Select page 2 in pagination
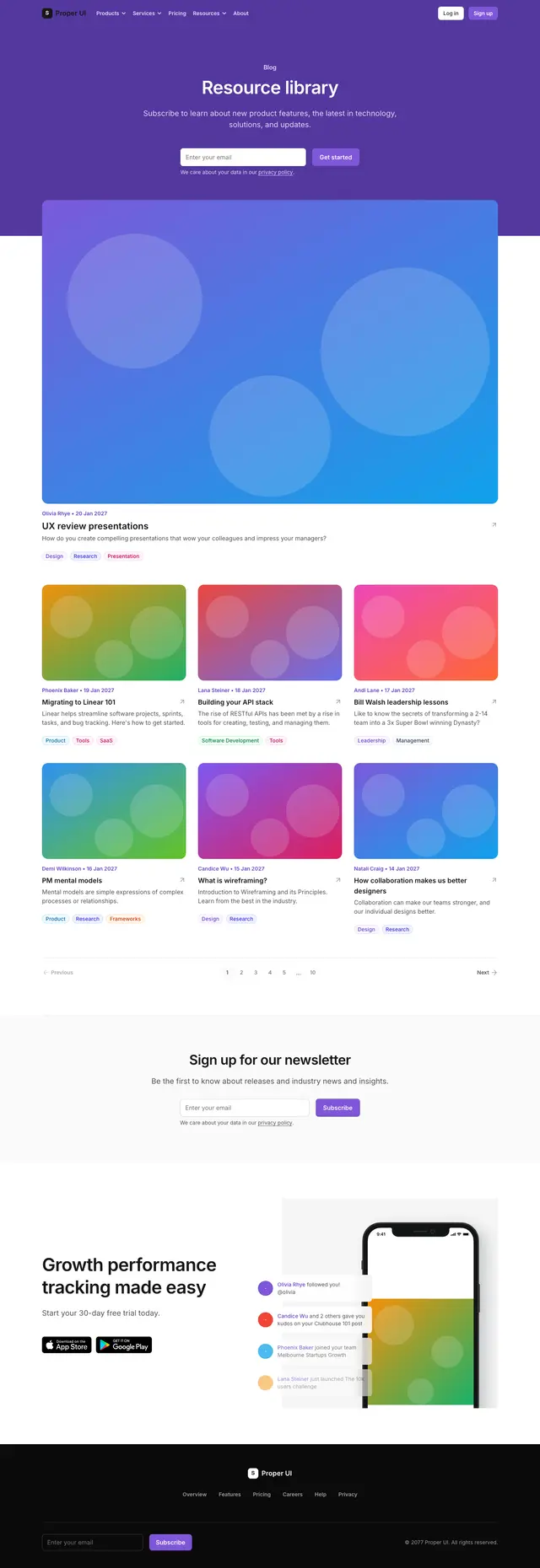 pyautogui.click(x=241, y=973)
